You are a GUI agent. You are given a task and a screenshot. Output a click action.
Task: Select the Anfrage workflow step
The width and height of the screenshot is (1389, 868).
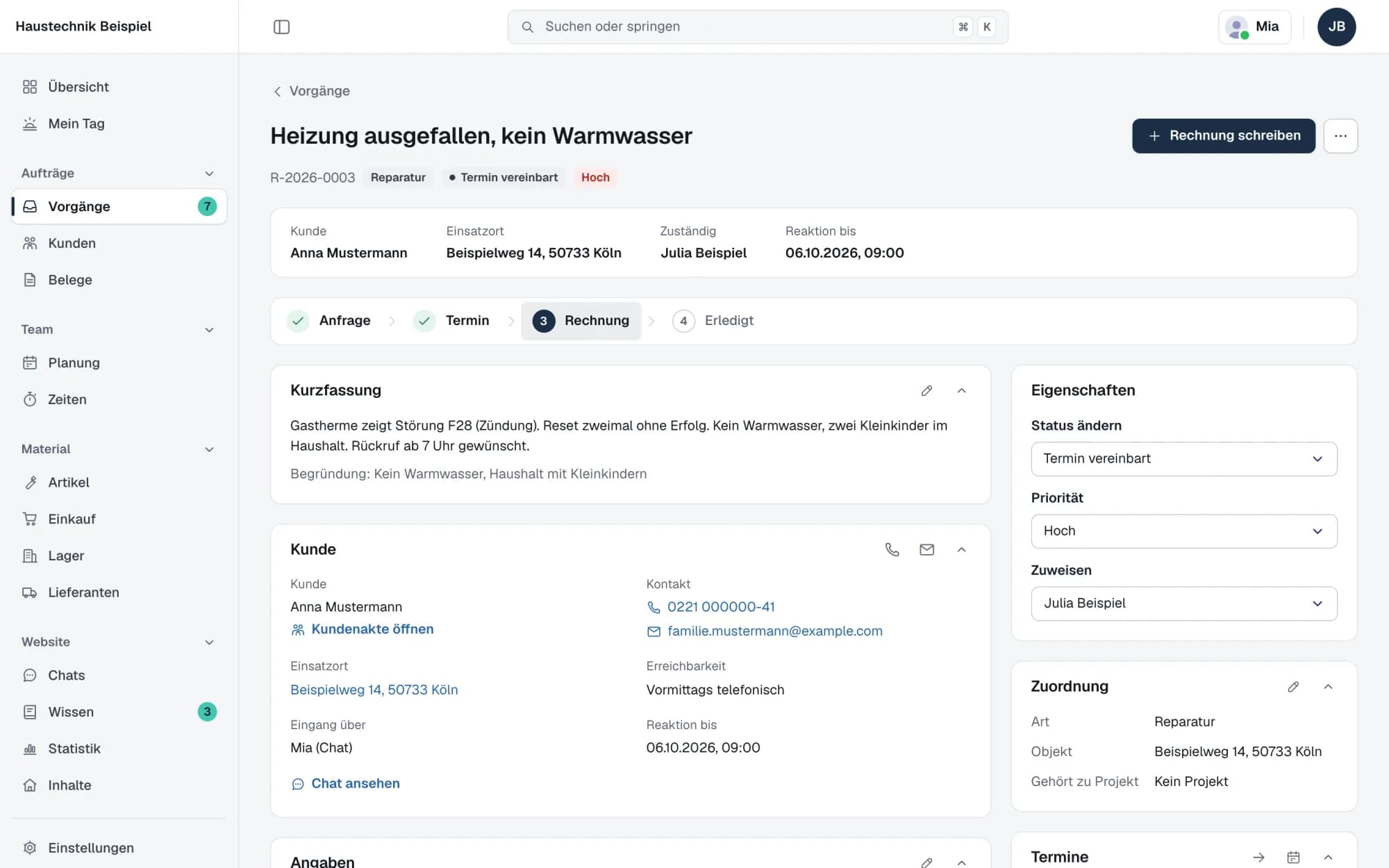tap(329, 321)
